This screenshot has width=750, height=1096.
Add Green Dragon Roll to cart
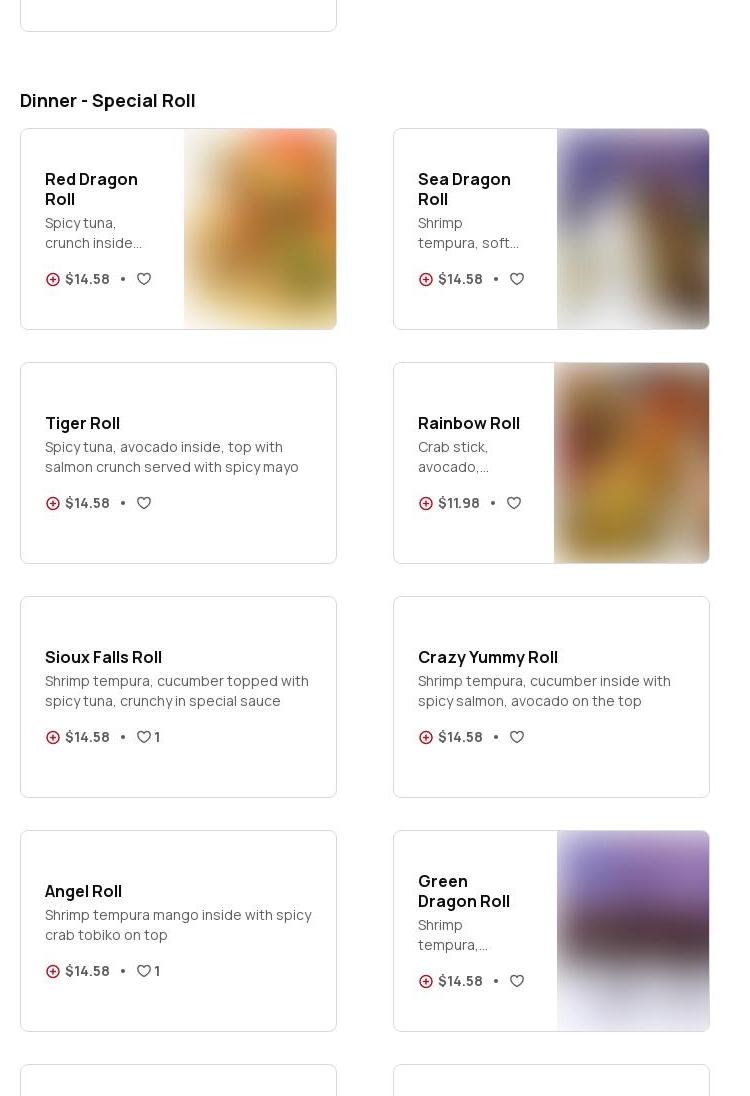pos(426,982)
